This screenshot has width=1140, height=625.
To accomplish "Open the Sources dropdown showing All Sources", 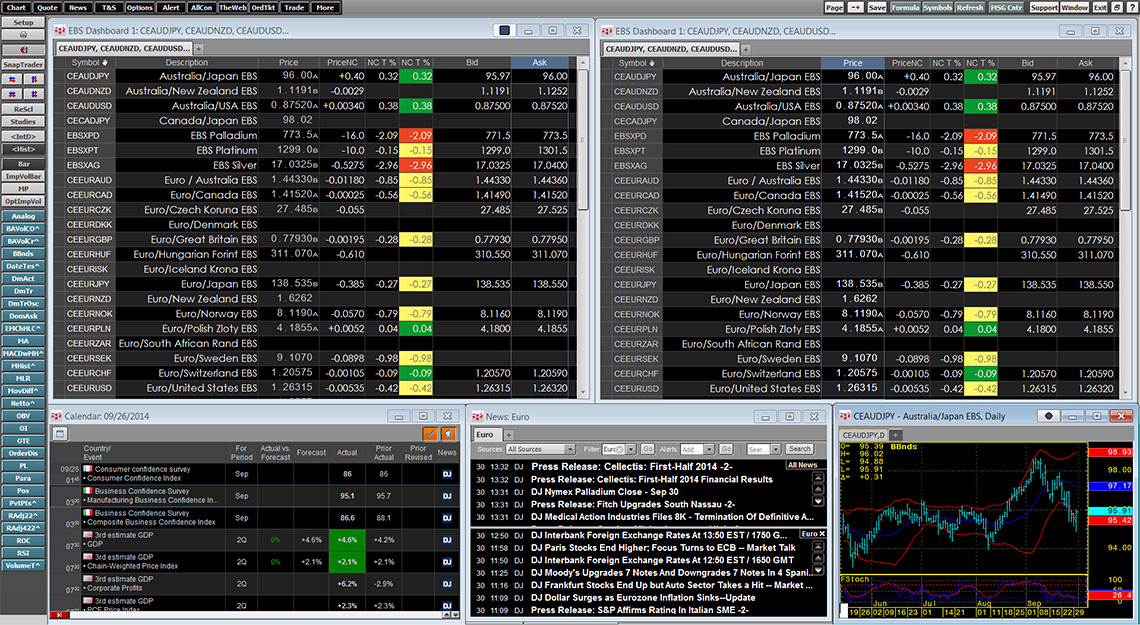I will click(x=540, y=449).
